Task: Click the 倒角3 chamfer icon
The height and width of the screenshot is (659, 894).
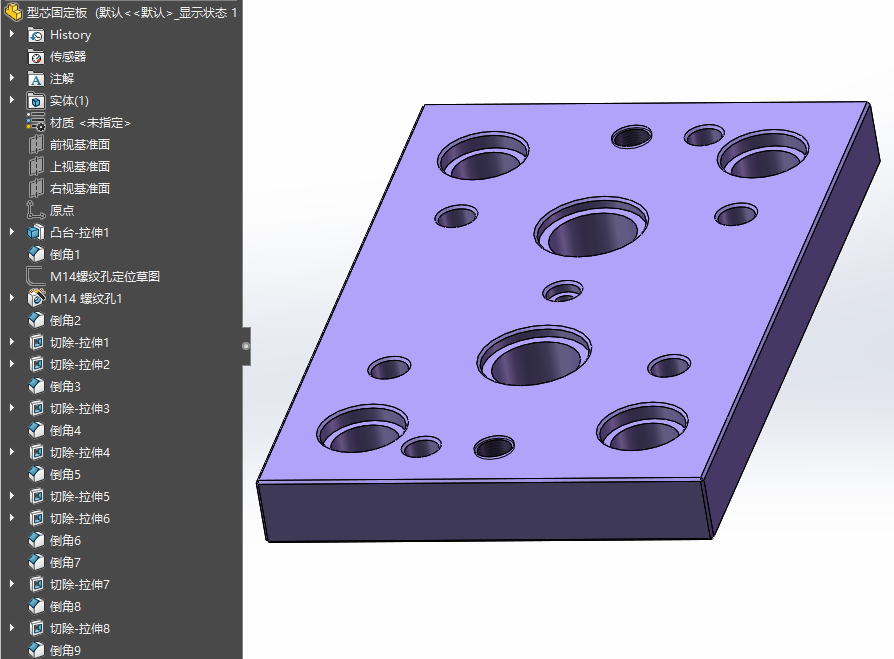Action: (x=36, y=387)
